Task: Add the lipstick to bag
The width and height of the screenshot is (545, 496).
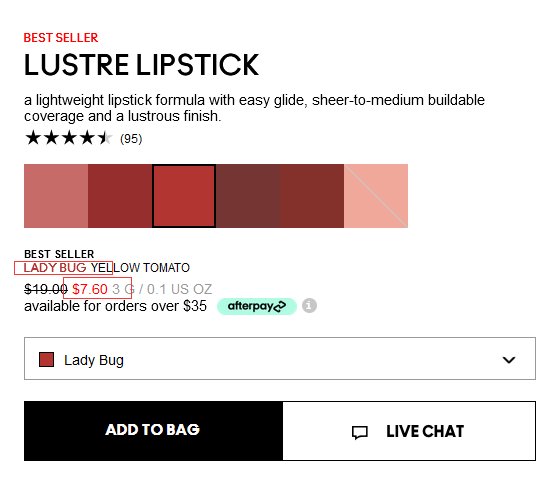Action: [153, 431]
